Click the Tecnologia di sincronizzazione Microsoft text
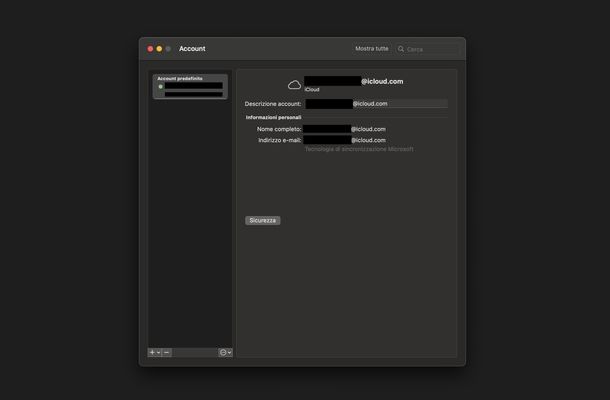The image size is (610, 400). point(359,149)
